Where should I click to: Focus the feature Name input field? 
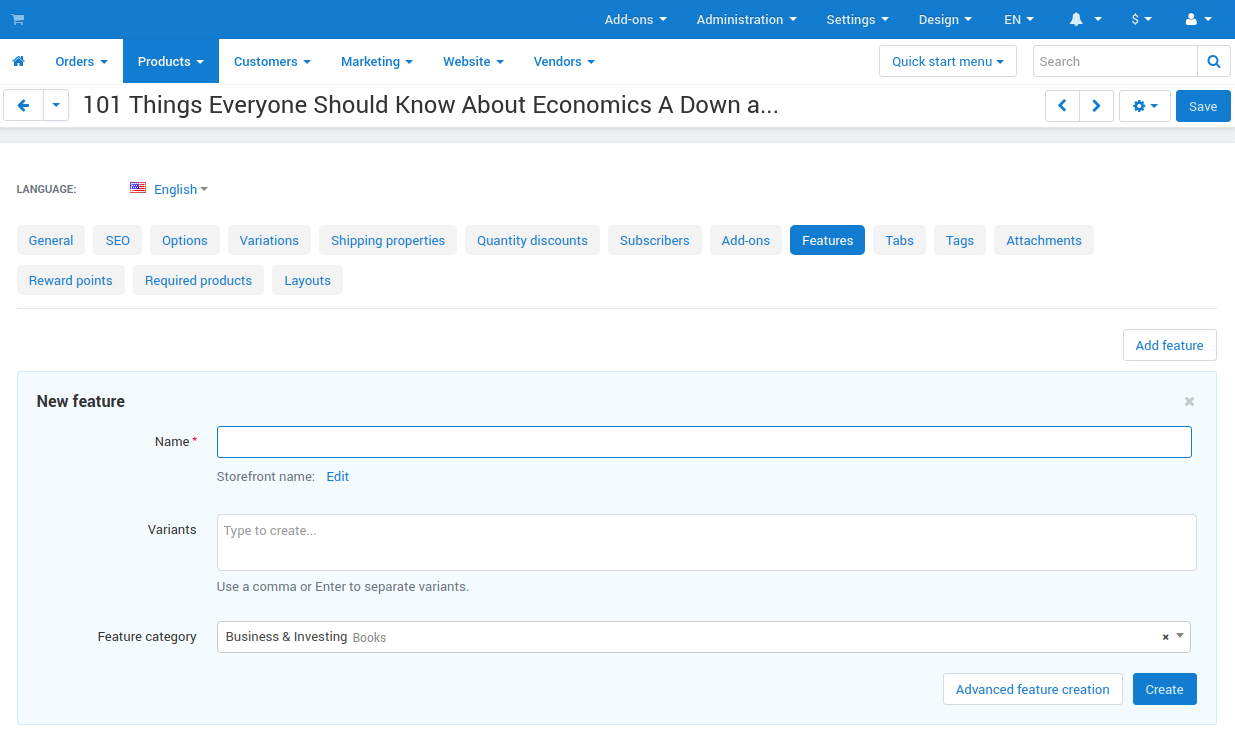(704, 442)
